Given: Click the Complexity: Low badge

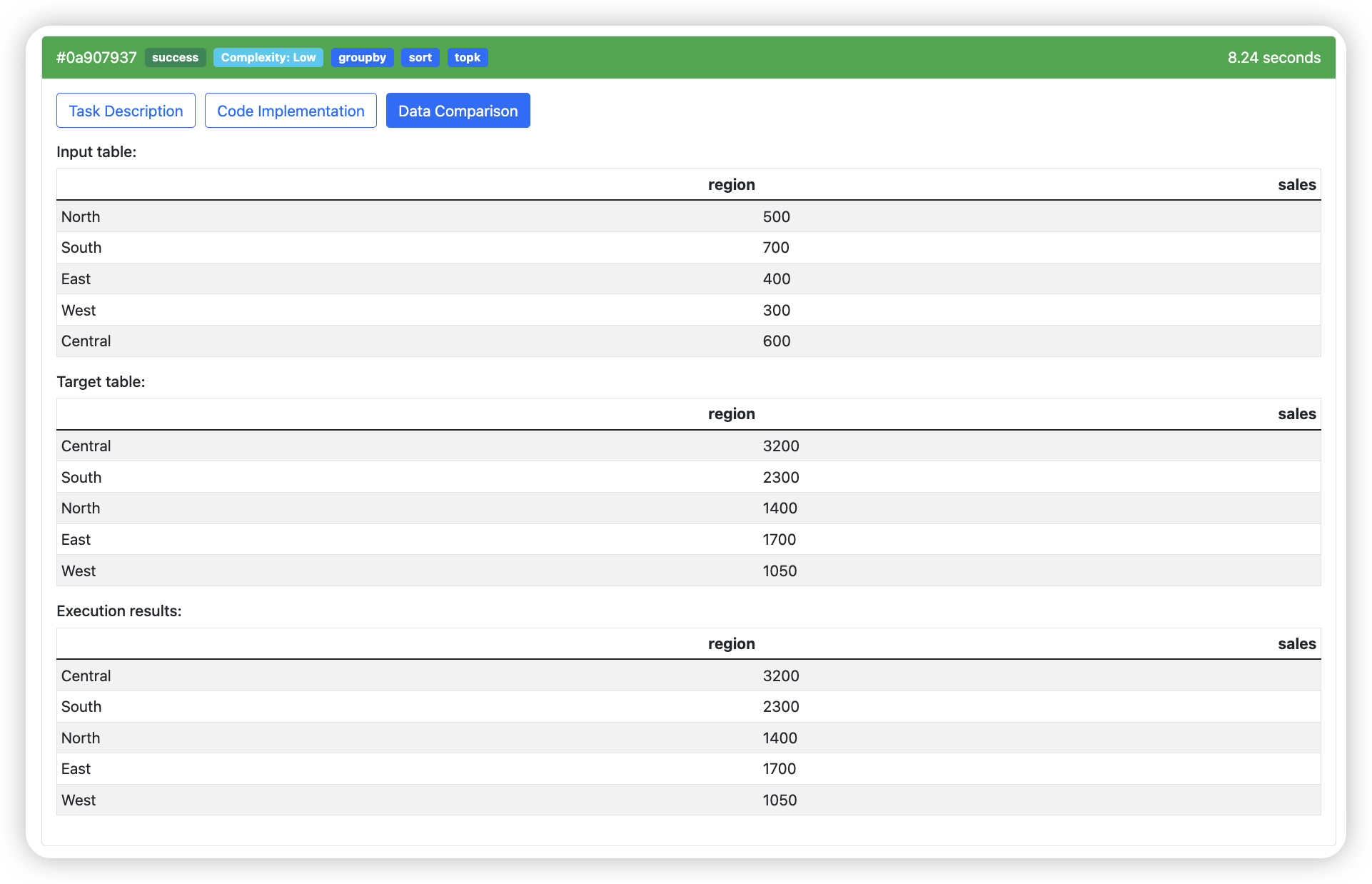Looking at the screenshot, I should click(268, 58).
